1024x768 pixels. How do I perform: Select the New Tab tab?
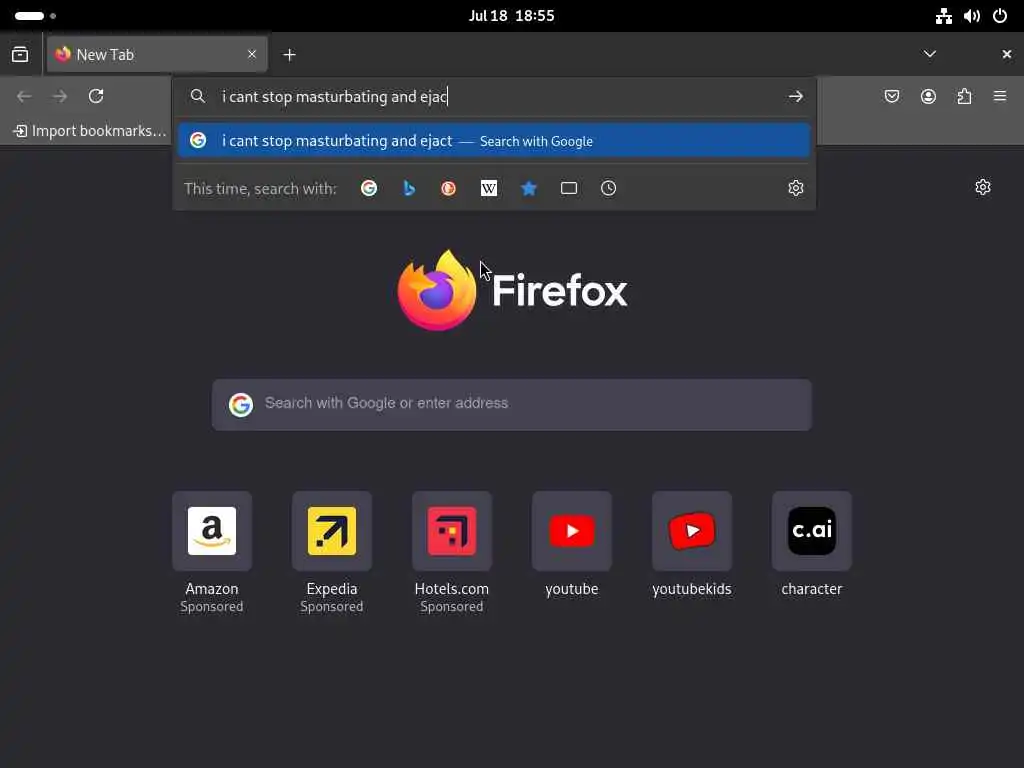(x=157, y=54)
